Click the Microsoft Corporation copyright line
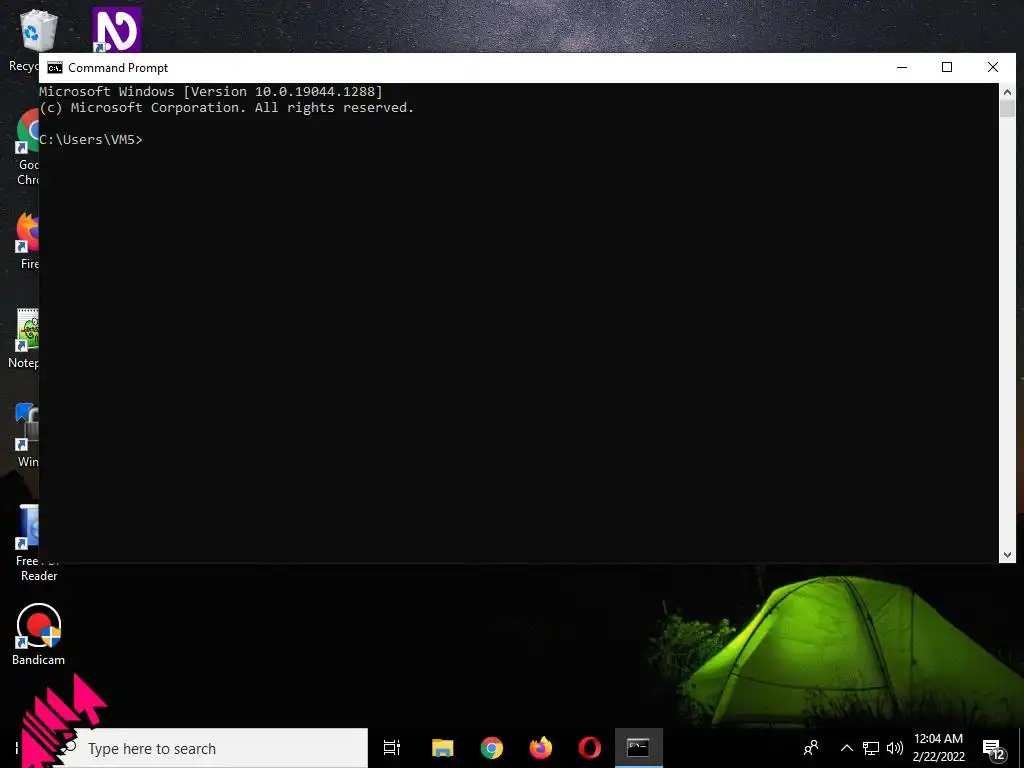 click(x=227, y=108)
